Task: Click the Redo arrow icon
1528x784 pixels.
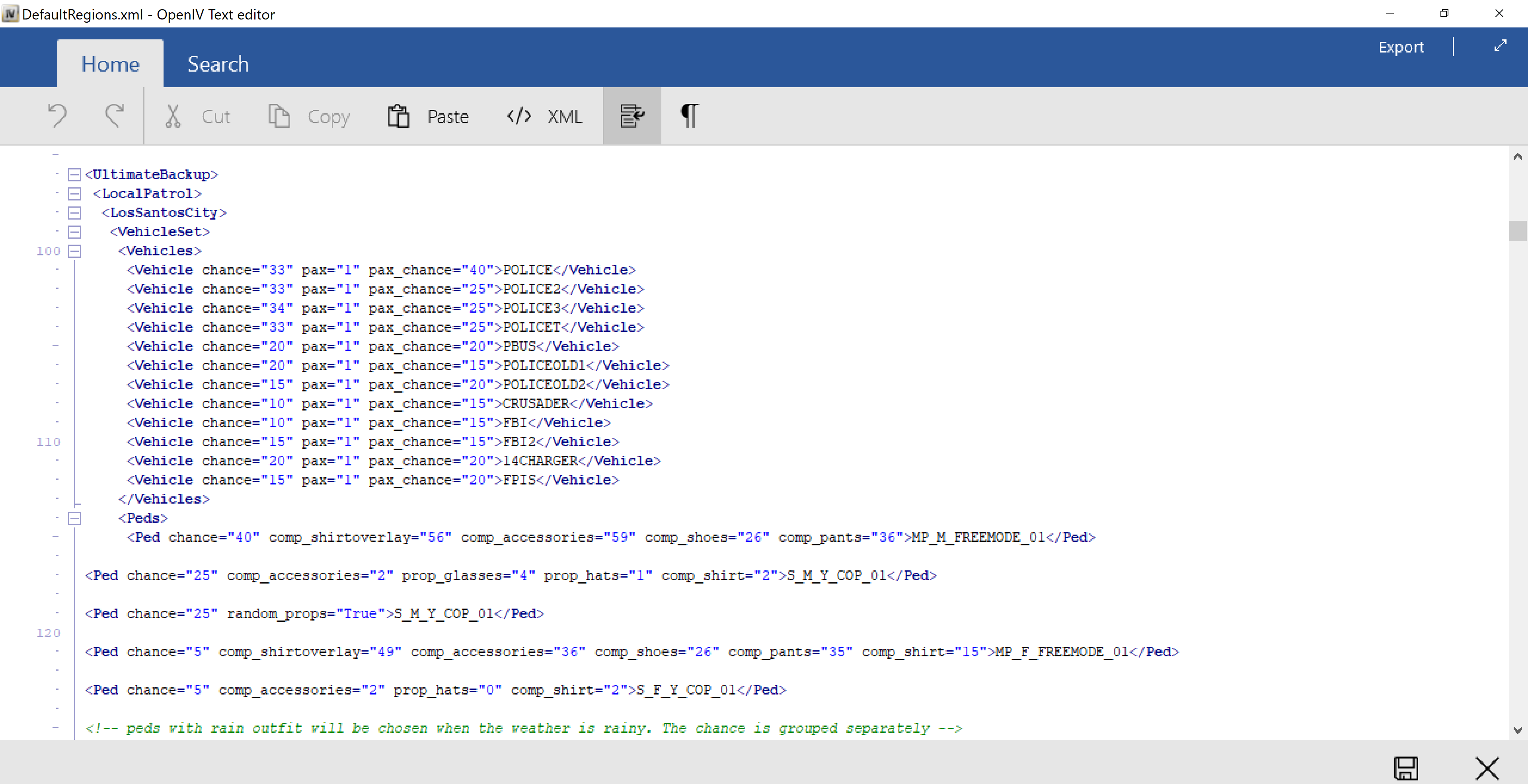Action: (x=115, y=116)
